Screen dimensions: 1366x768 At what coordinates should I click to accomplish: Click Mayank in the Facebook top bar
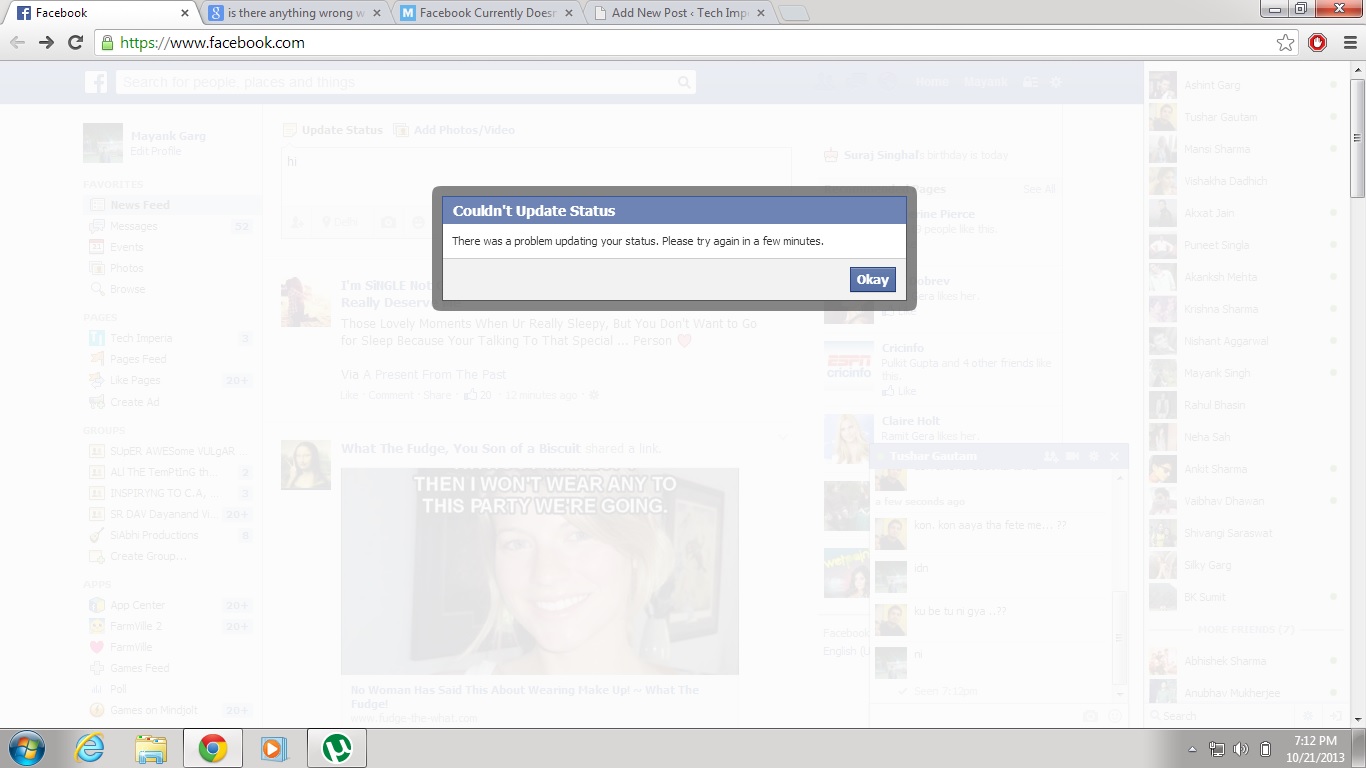pos(985,82)
